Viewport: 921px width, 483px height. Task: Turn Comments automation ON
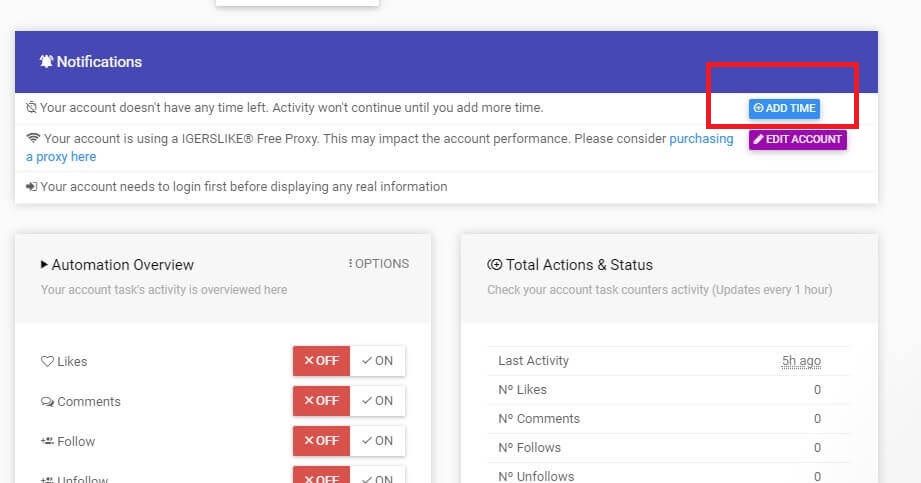click(377, 401)
